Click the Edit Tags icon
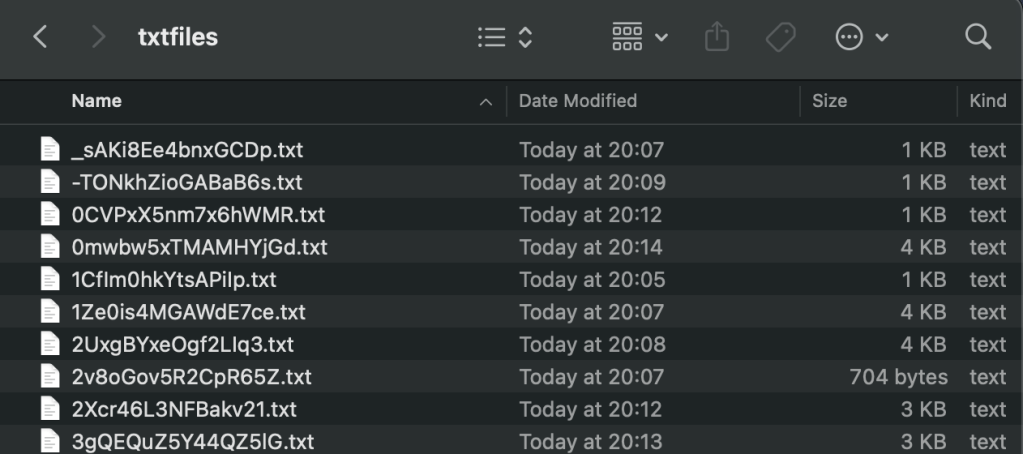This screenshot has height=454, width=1023. (x=779, y=38)
